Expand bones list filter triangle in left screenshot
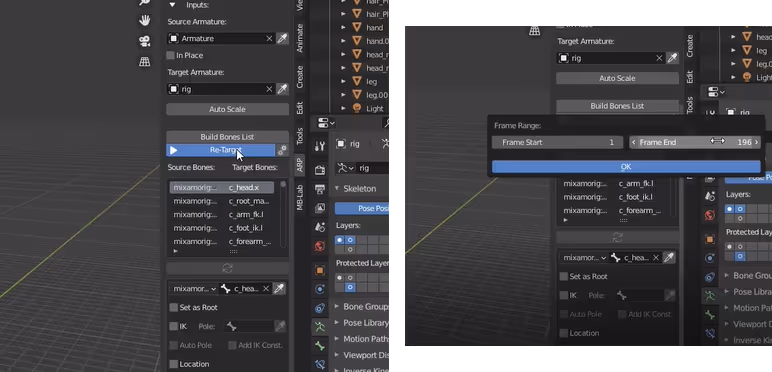This screenshot has width=772, height=372. tap(176, 251)
